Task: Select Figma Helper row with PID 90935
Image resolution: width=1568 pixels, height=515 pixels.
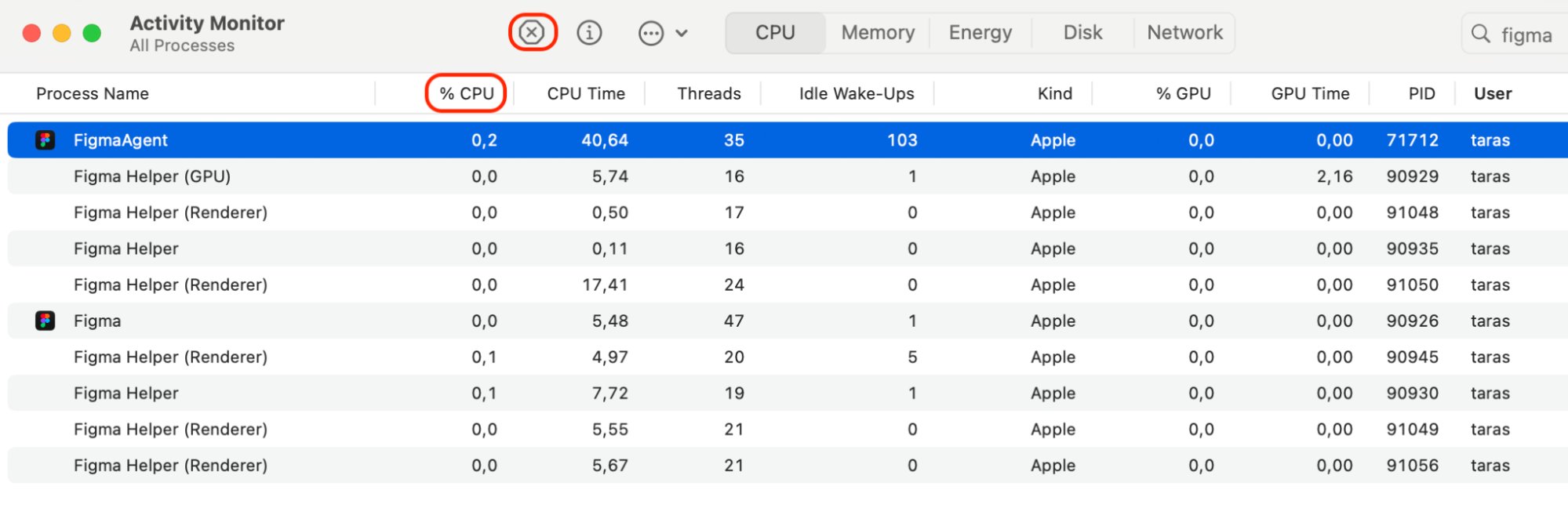Action: tap(788, 248)
